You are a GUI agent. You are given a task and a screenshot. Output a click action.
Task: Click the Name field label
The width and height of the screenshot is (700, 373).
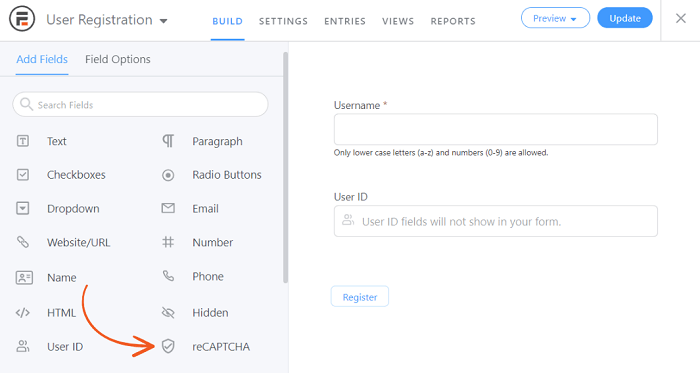(62, 278)
